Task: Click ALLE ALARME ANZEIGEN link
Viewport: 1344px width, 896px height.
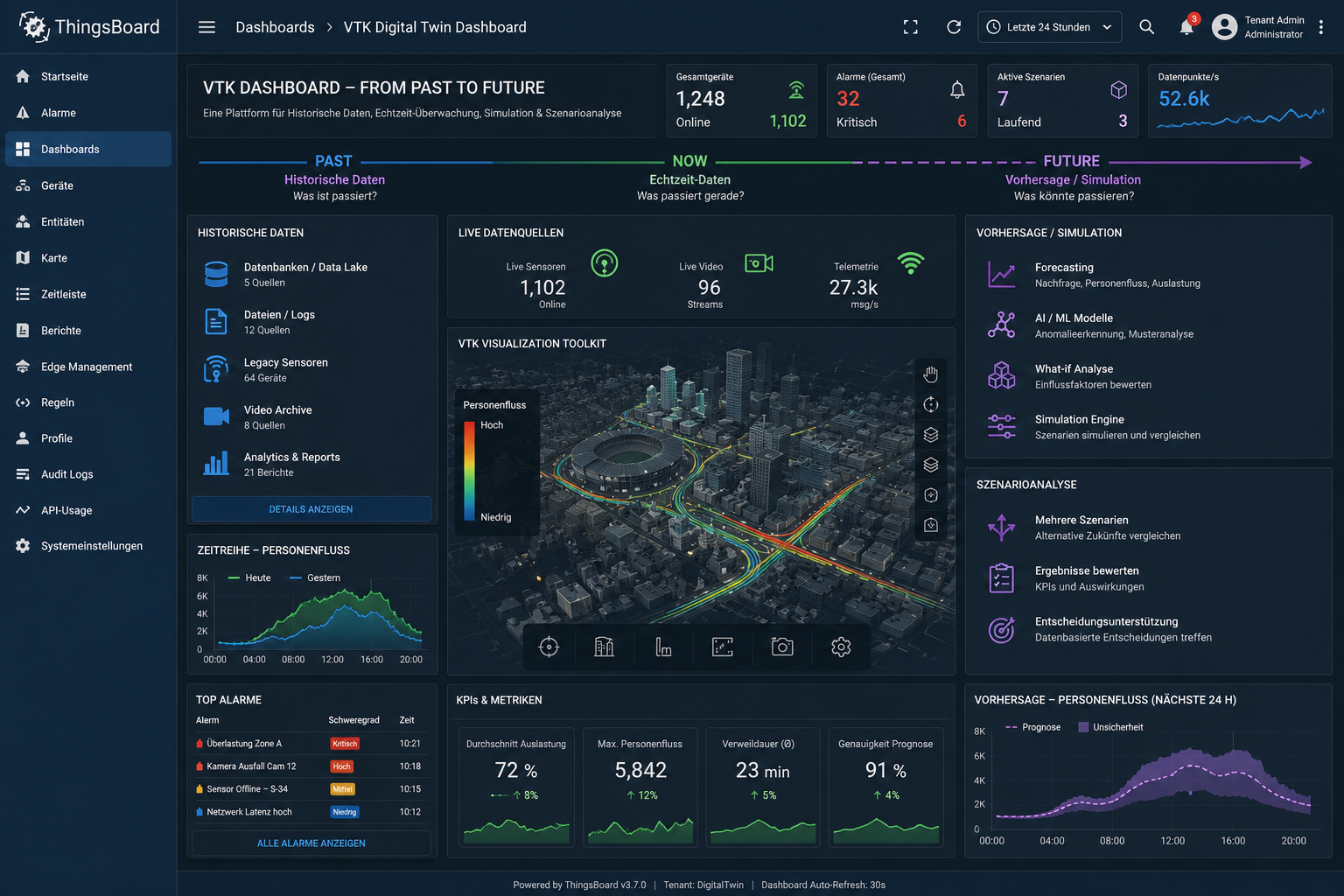Action: click(311, 843)
